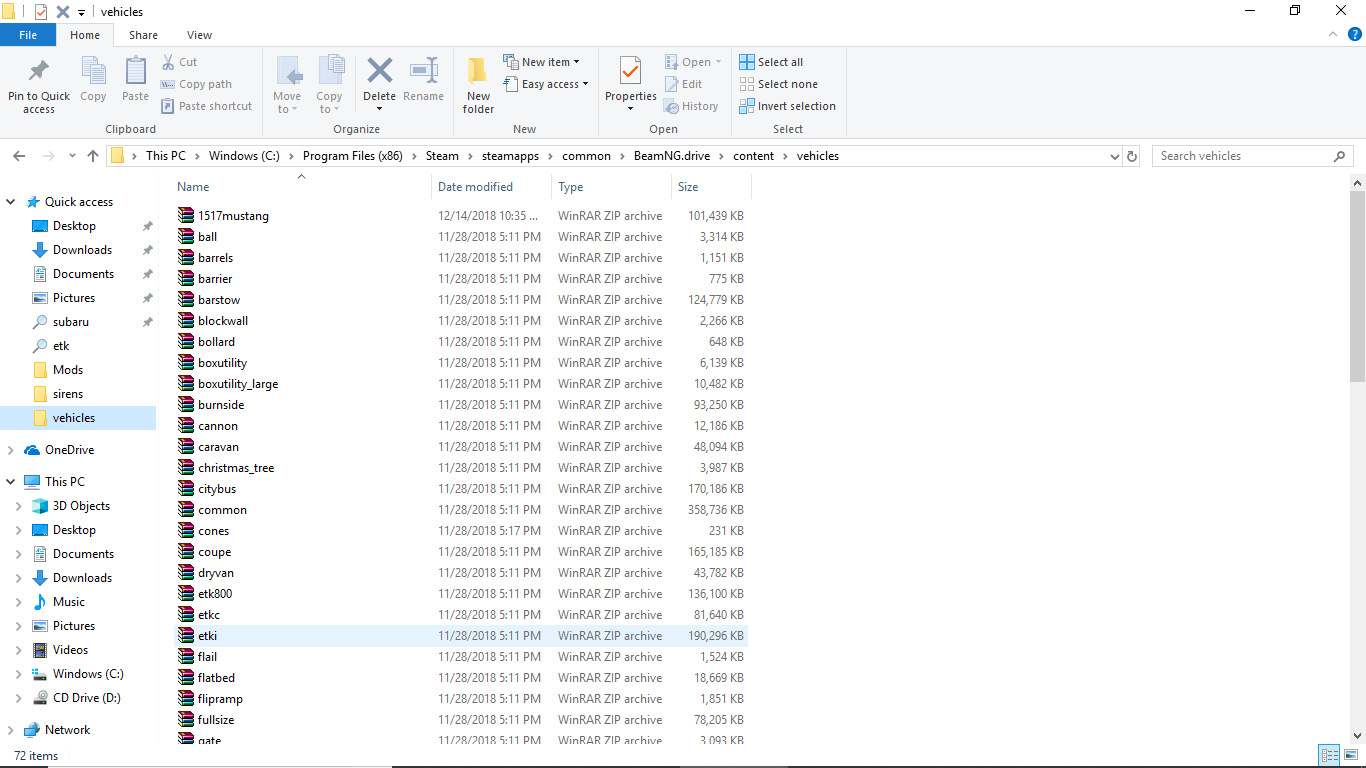Click steamapps in the address breadcrumb
Screen dimensions: 1366x768
click(x=510, y=156)
